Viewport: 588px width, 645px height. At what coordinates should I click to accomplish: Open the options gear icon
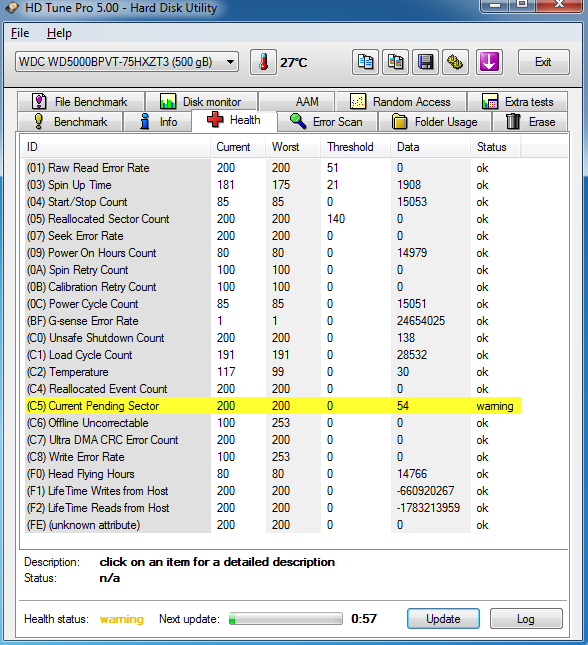[x=455, y=63]
